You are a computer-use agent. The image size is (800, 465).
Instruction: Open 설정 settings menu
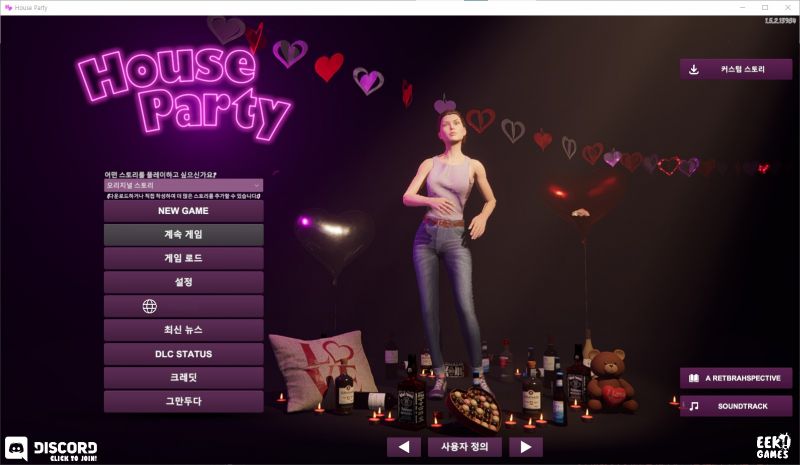tap(183, 282)
